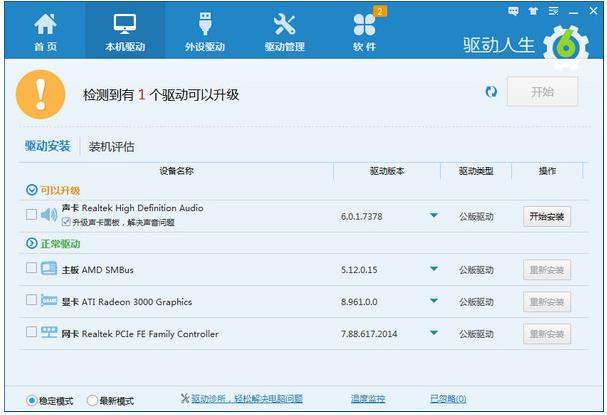Click 重新安装 for ATI Radeon 3000
Viewport: 607px width, 415px height.
pos(547,302)
